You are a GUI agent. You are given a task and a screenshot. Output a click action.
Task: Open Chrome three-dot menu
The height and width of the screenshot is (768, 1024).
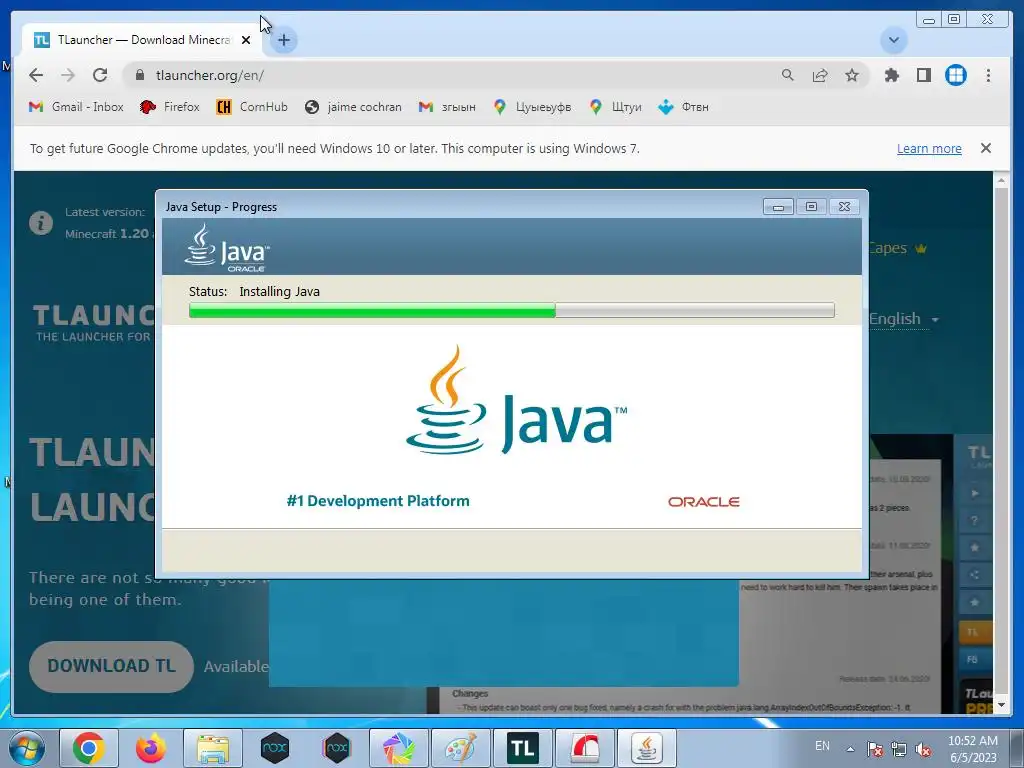(x=988, y=75)
